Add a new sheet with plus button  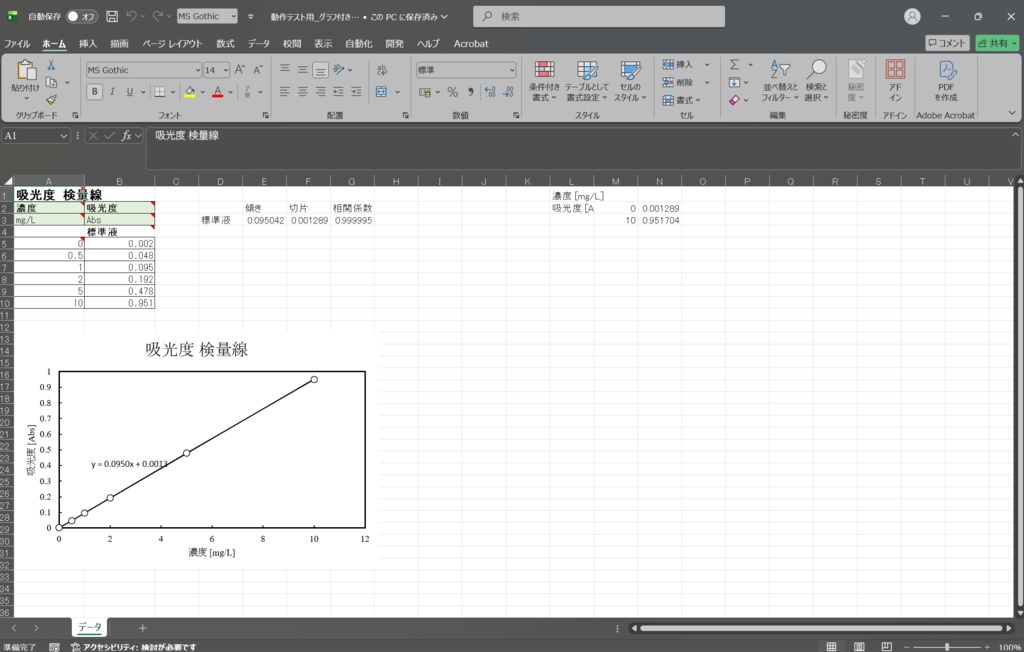click(142, 628)
